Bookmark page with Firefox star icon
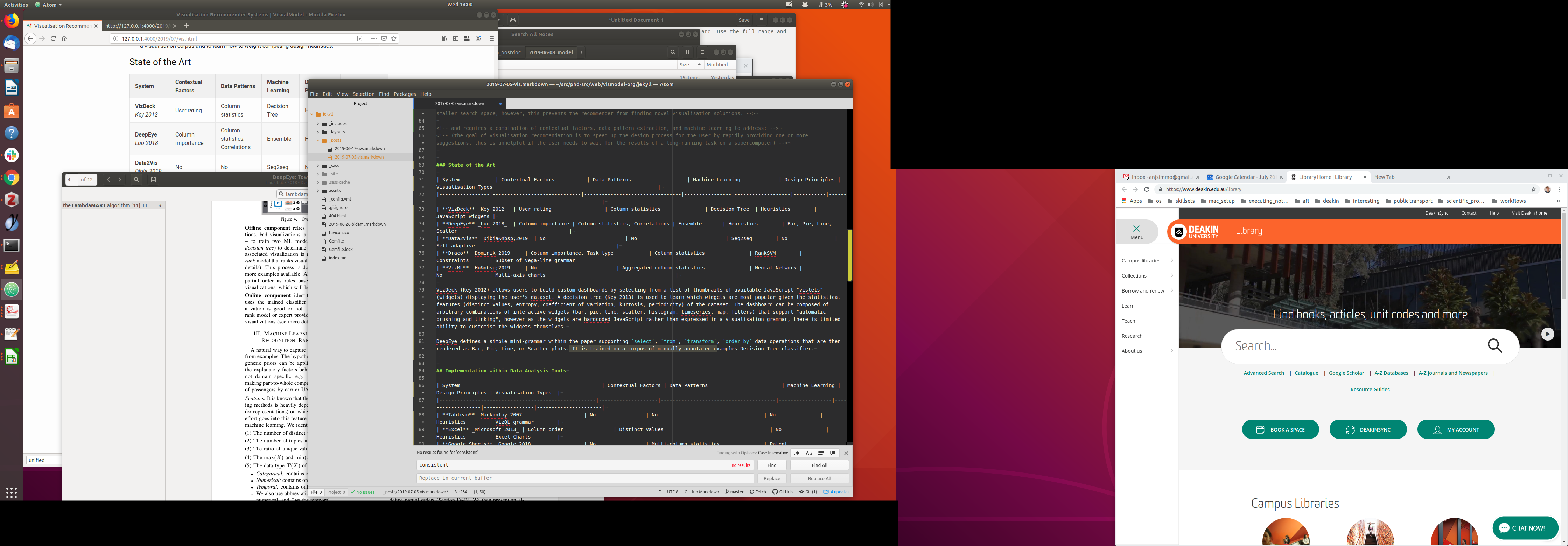Viewport: 1568px width, 546px height. pyautogui.click(x=394, y=38)
